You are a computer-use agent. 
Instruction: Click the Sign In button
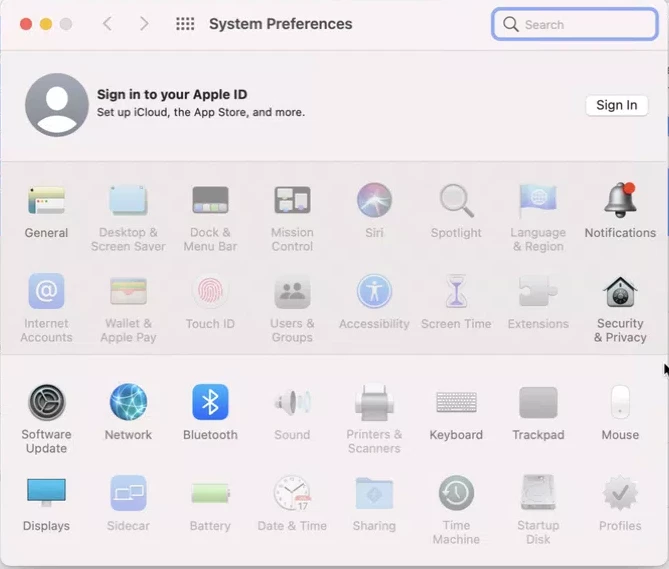[617, 105]
